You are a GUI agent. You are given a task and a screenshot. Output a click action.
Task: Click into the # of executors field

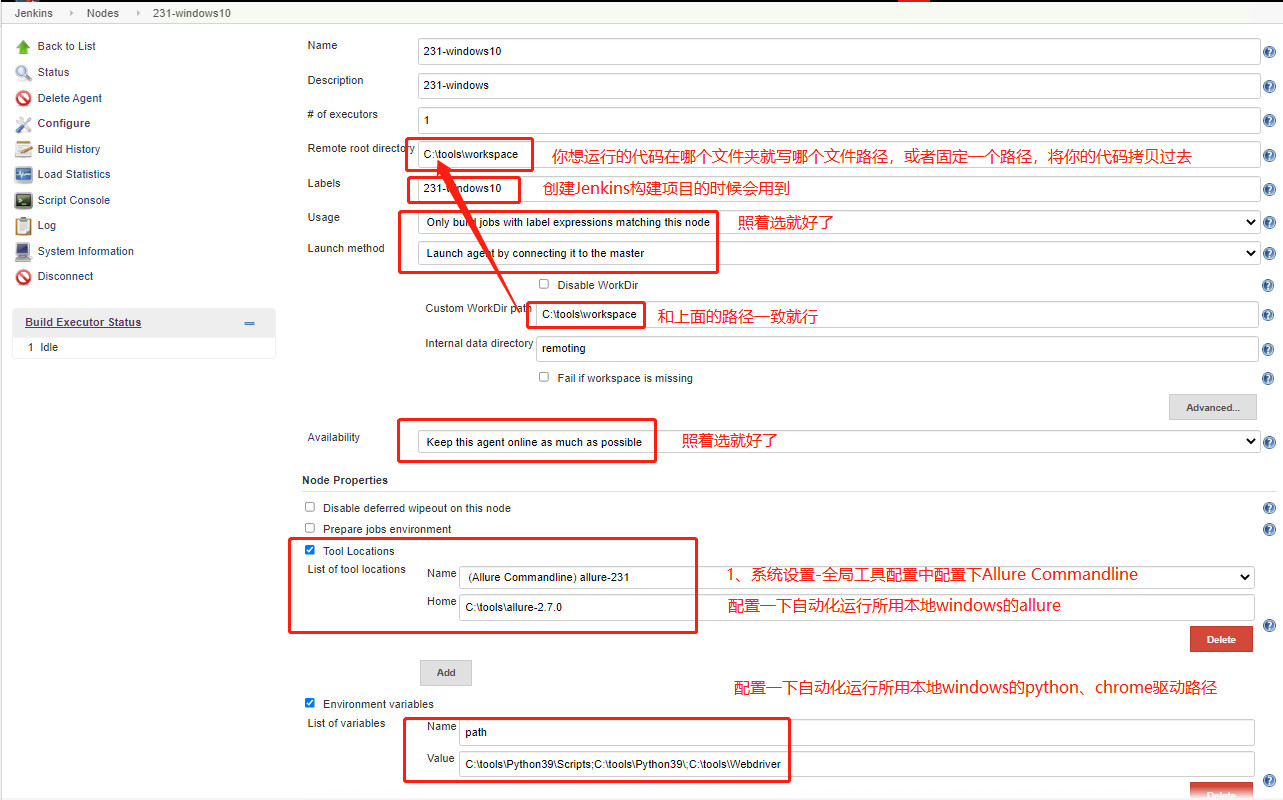click(839, 120)
